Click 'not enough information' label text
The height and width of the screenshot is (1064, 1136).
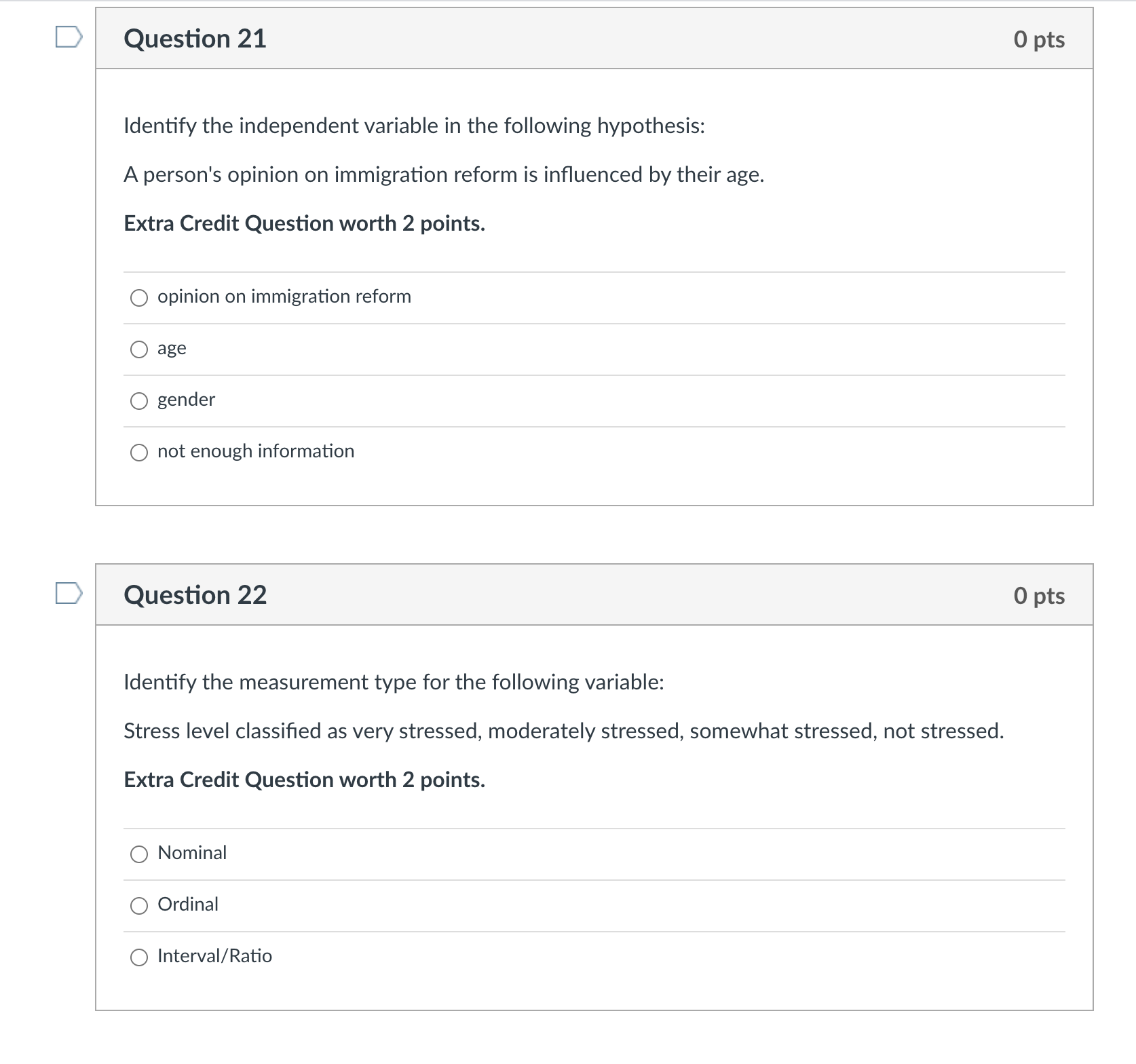[x=256, y=451]
